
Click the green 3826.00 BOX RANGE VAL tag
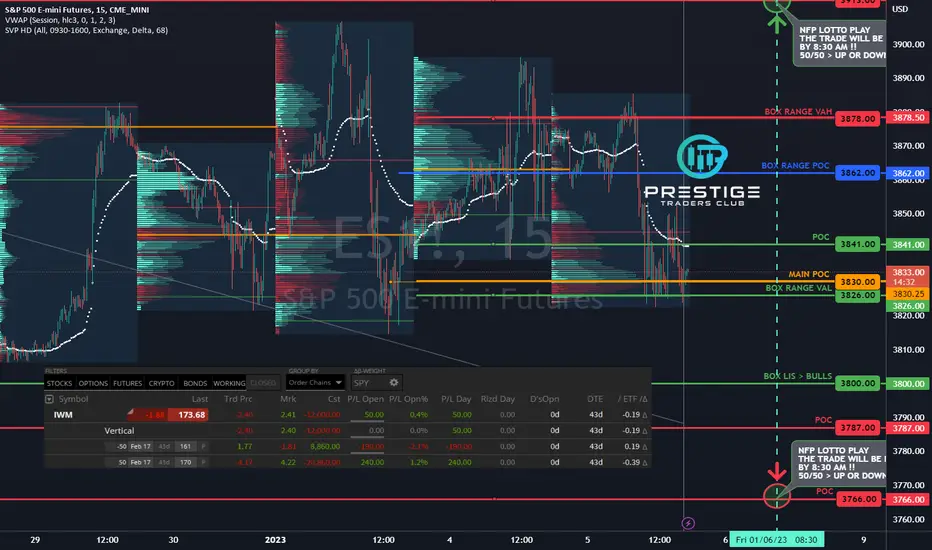point(857,295)
